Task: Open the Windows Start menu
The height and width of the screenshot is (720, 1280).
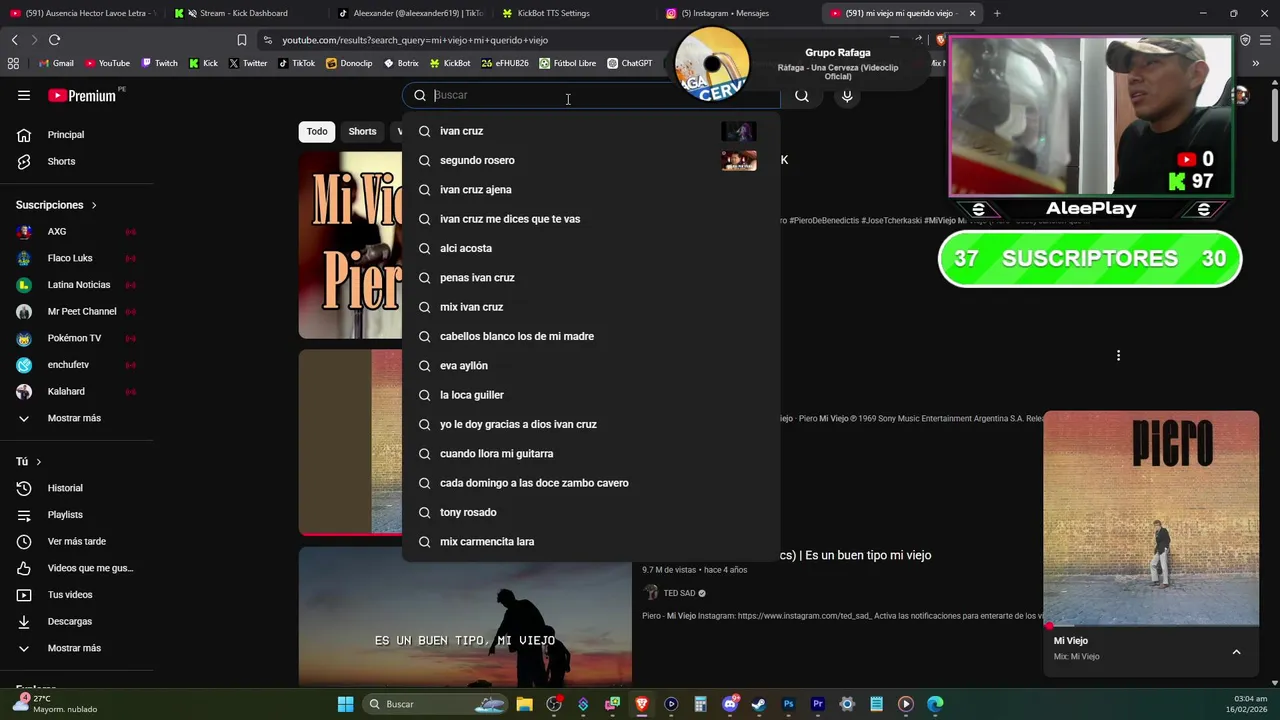Action: coord(345,704)
